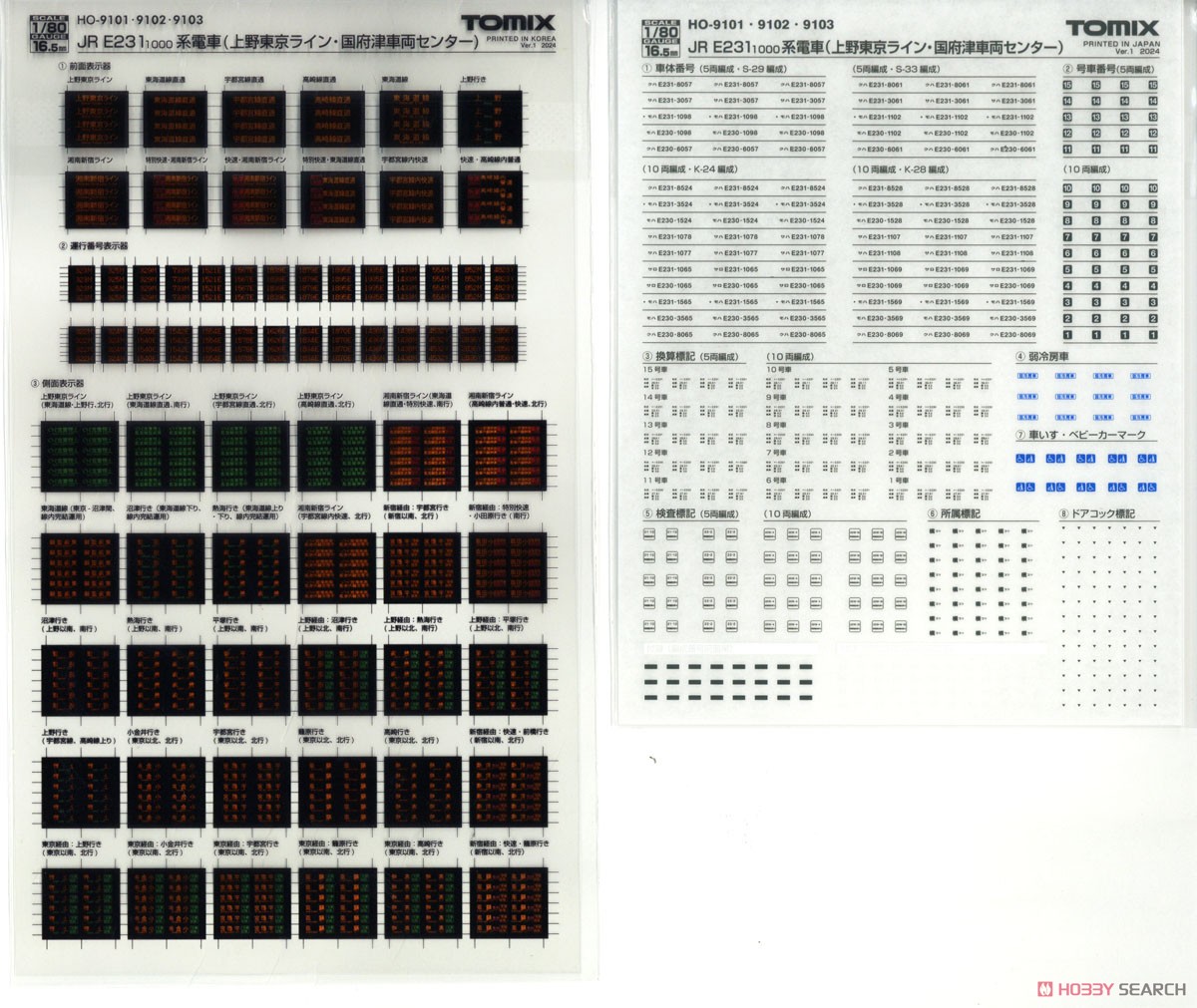Select the side display decal labelled '新宿経由:快速・前橋行き'
The height and width of the screenshot is (1008, 1197).
point(507,792)
